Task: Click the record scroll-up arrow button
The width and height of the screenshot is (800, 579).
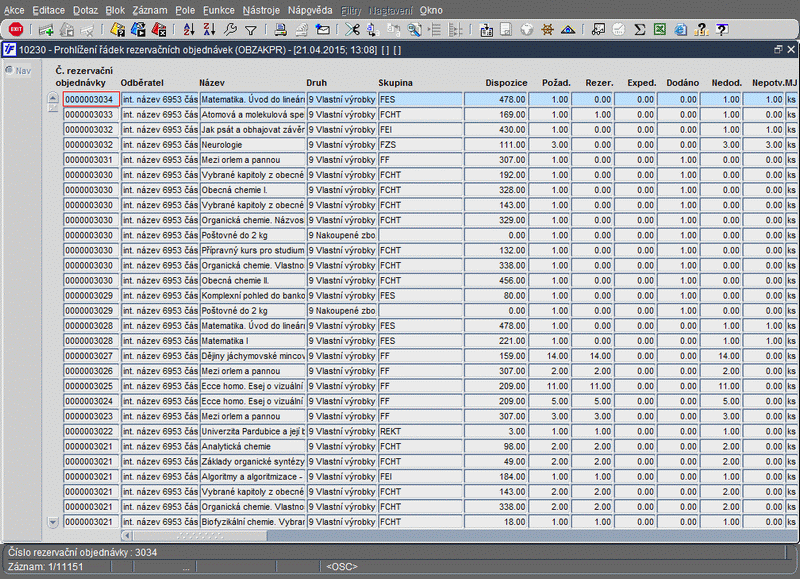Action: pos(53,98)
